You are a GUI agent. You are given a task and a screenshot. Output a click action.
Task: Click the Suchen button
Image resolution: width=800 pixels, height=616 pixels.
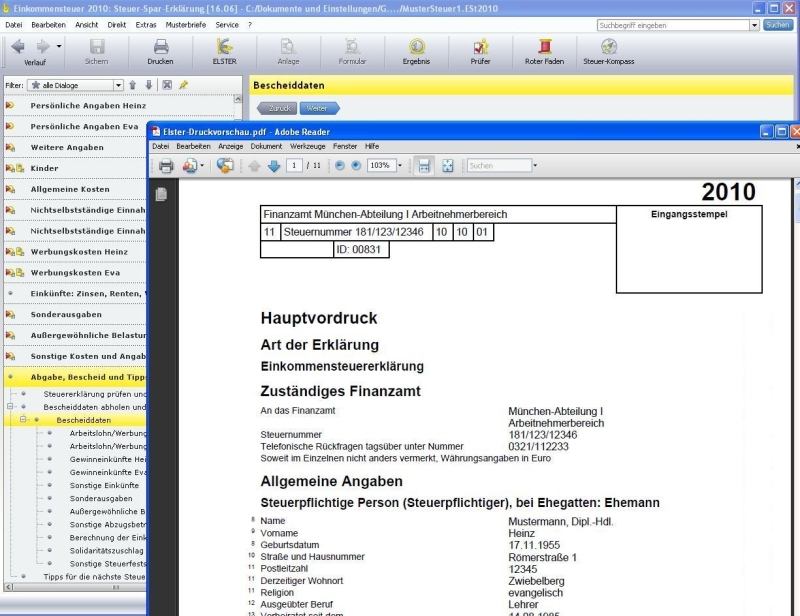click(778, 25)
